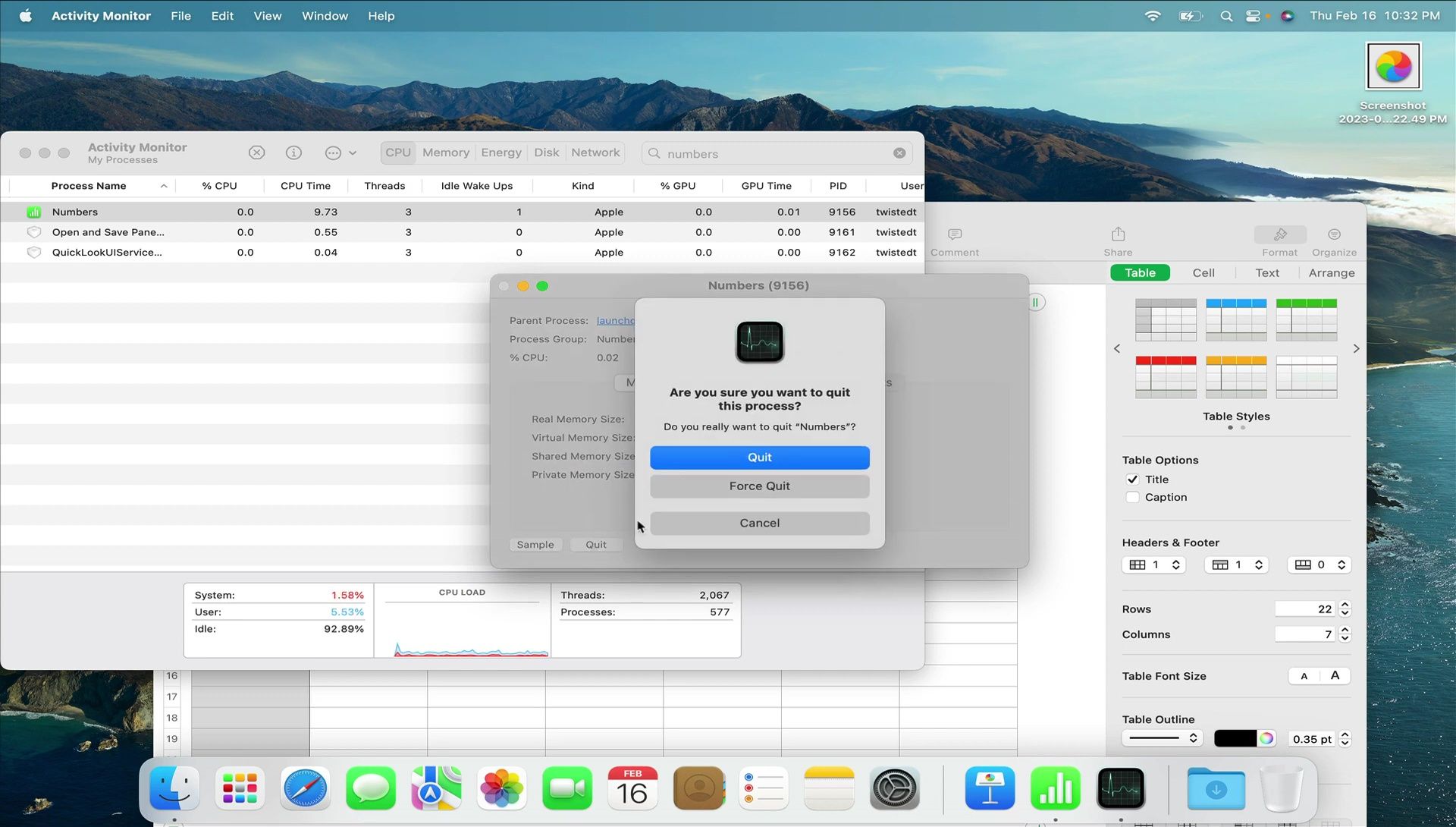Sort by CPU Time column header
The height and width of the screenshot is (827, 1456).
[306, 186]
